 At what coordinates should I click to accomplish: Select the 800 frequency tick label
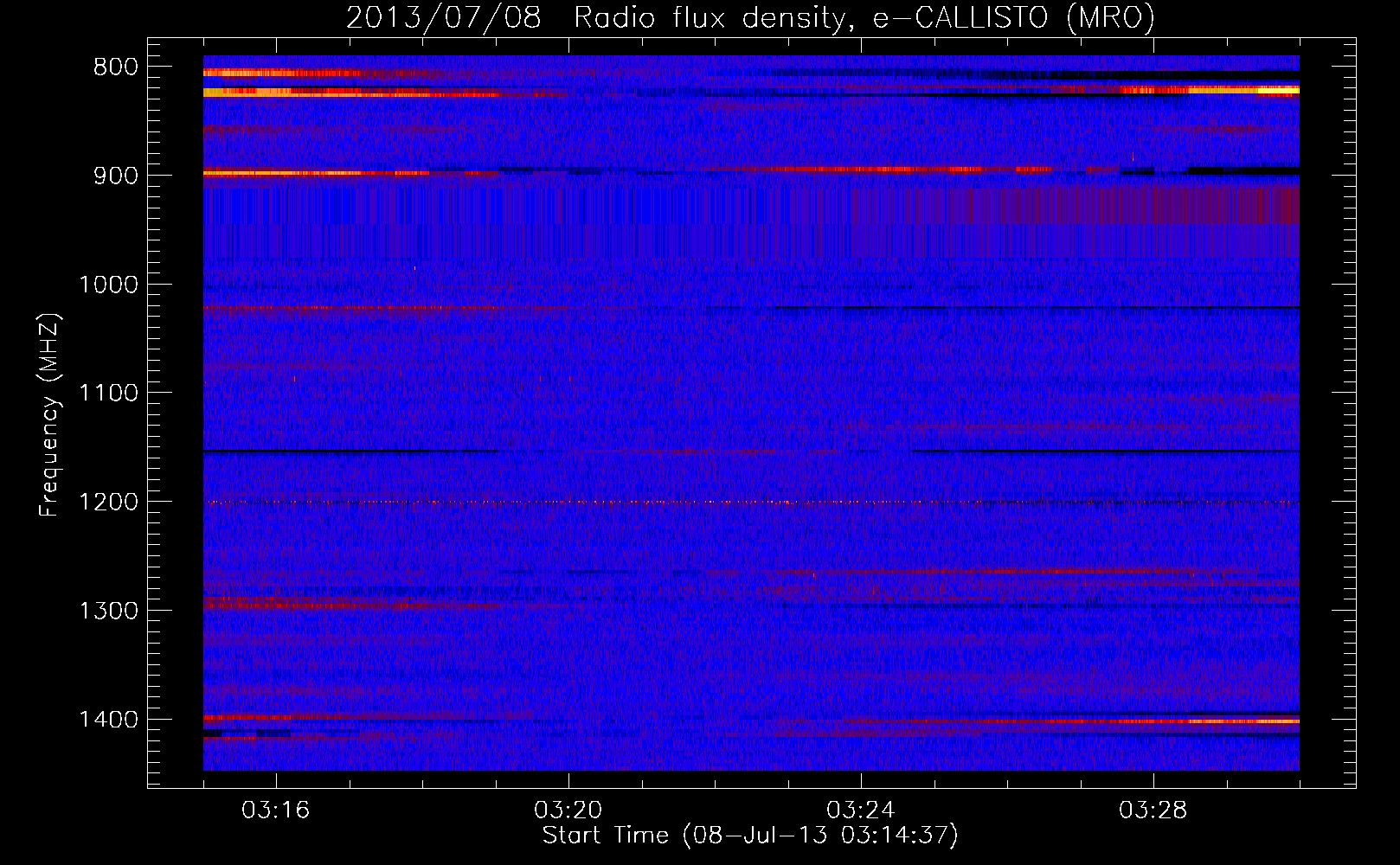[x=114, y=67]
